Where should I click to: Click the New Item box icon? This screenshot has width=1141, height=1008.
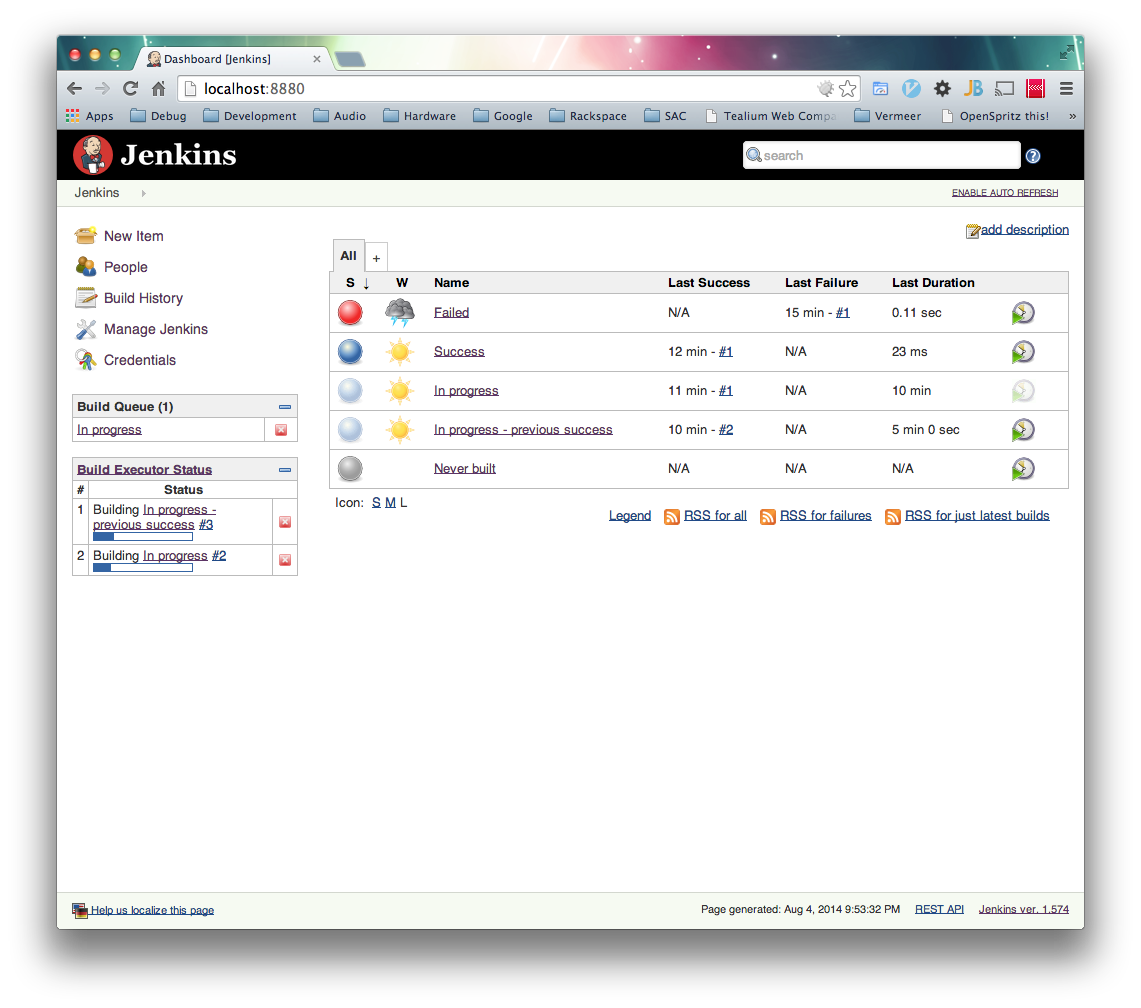pyautogui.click(x=86, y=235)
